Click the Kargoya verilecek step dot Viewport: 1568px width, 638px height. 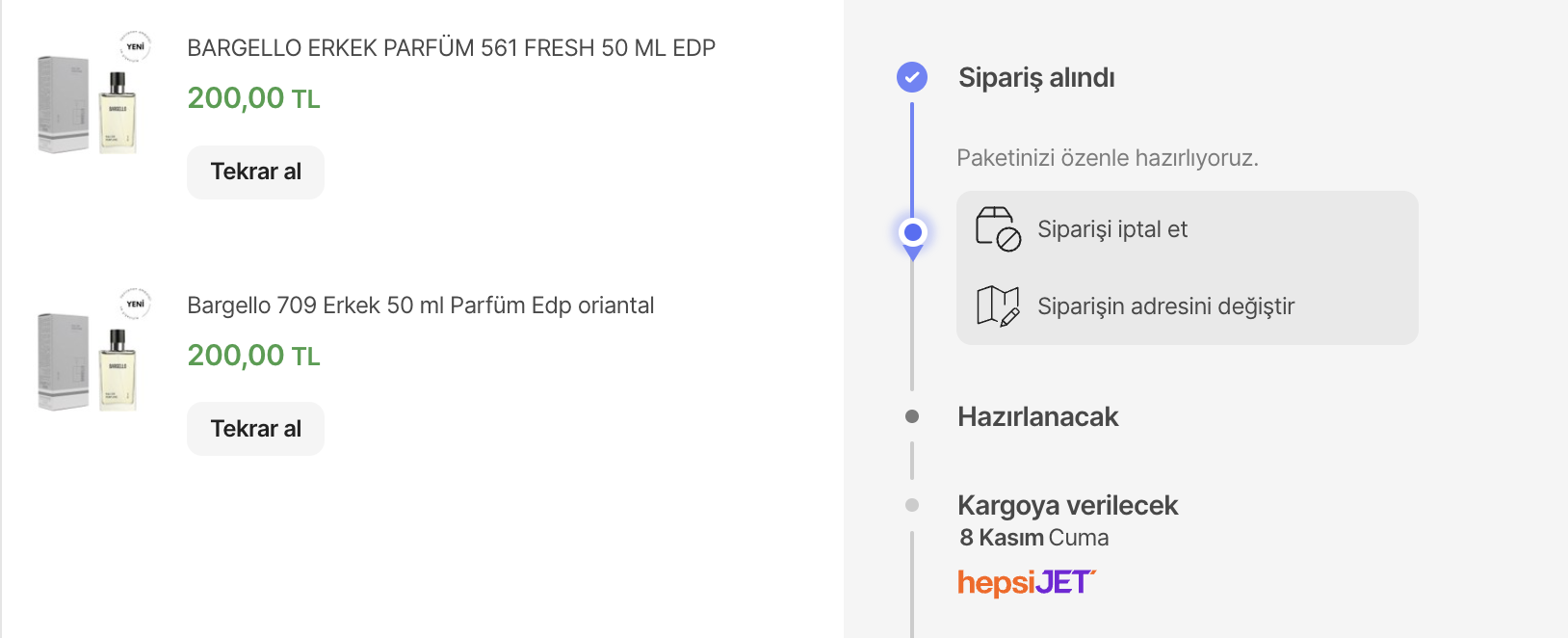click(x=912, y=505)
